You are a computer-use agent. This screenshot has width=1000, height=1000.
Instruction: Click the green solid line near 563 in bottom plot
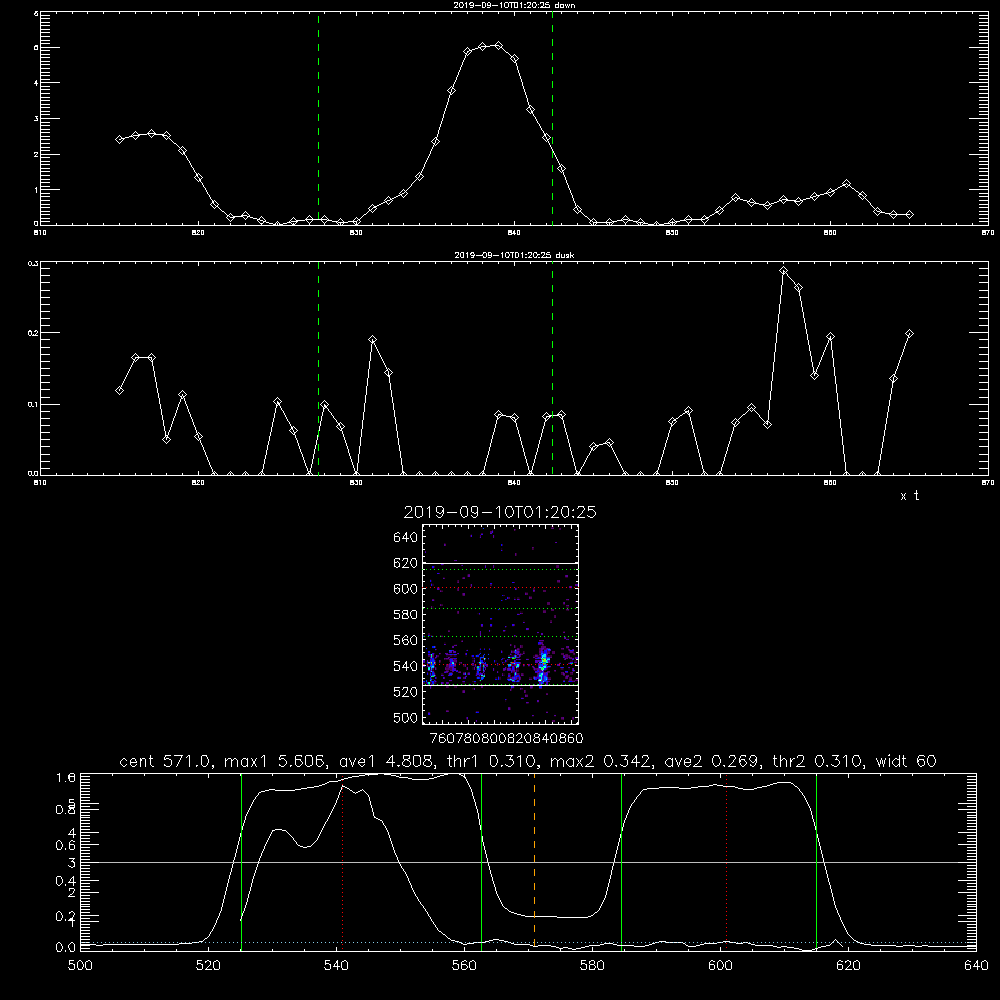pos(482,861)
